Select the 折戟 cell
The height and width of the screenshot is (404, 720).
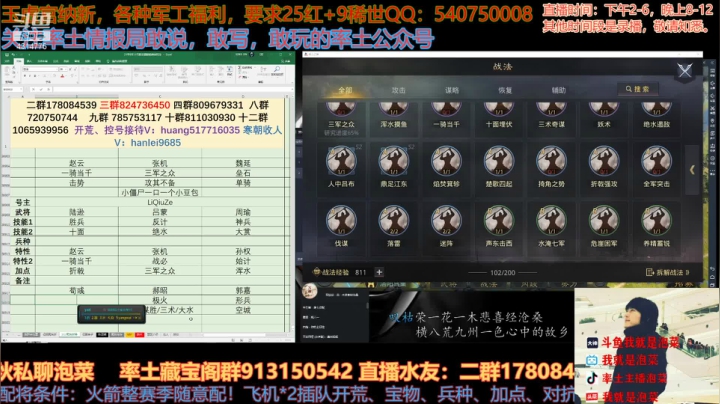point(77,271)
